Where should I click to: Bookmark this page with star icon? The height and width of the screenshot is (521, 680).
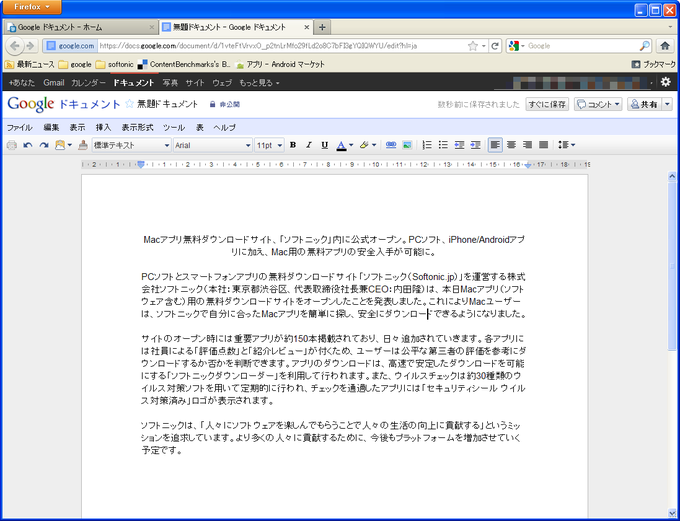[x=473, y=46]
